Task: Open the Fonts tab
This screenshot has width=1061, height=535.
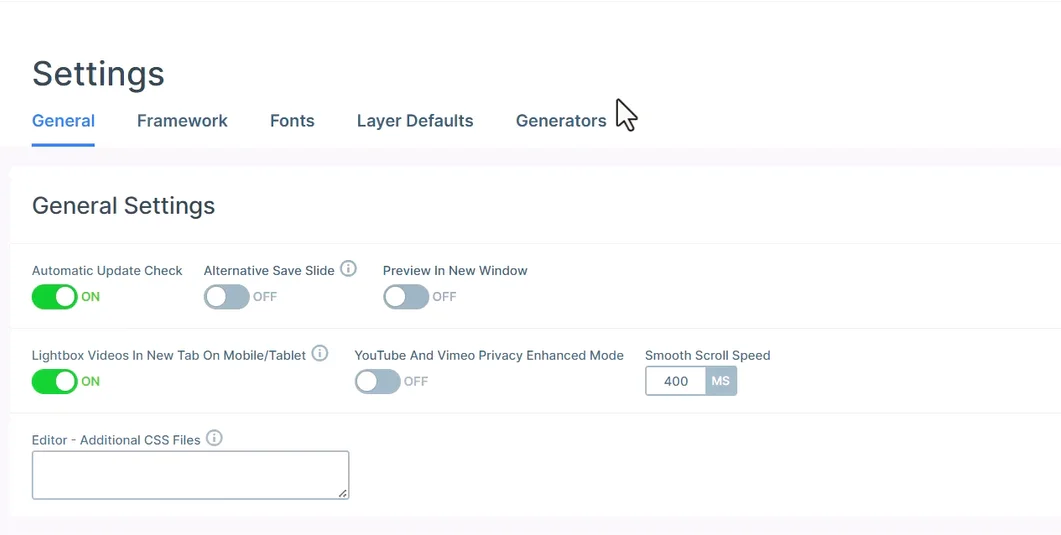Action: [292, 121]
